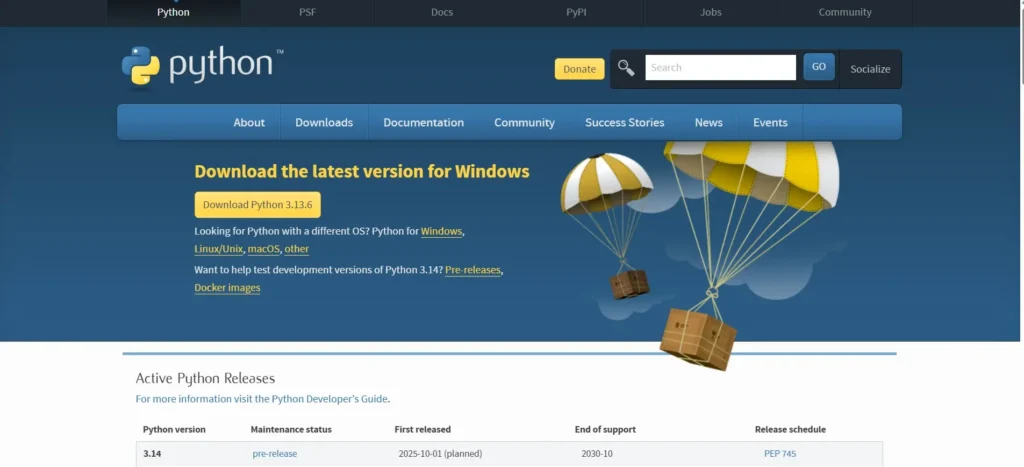The width and height of the screenshot is (1024, 467).
Task: Follow the other OS link
Action: tap(296, 249)
